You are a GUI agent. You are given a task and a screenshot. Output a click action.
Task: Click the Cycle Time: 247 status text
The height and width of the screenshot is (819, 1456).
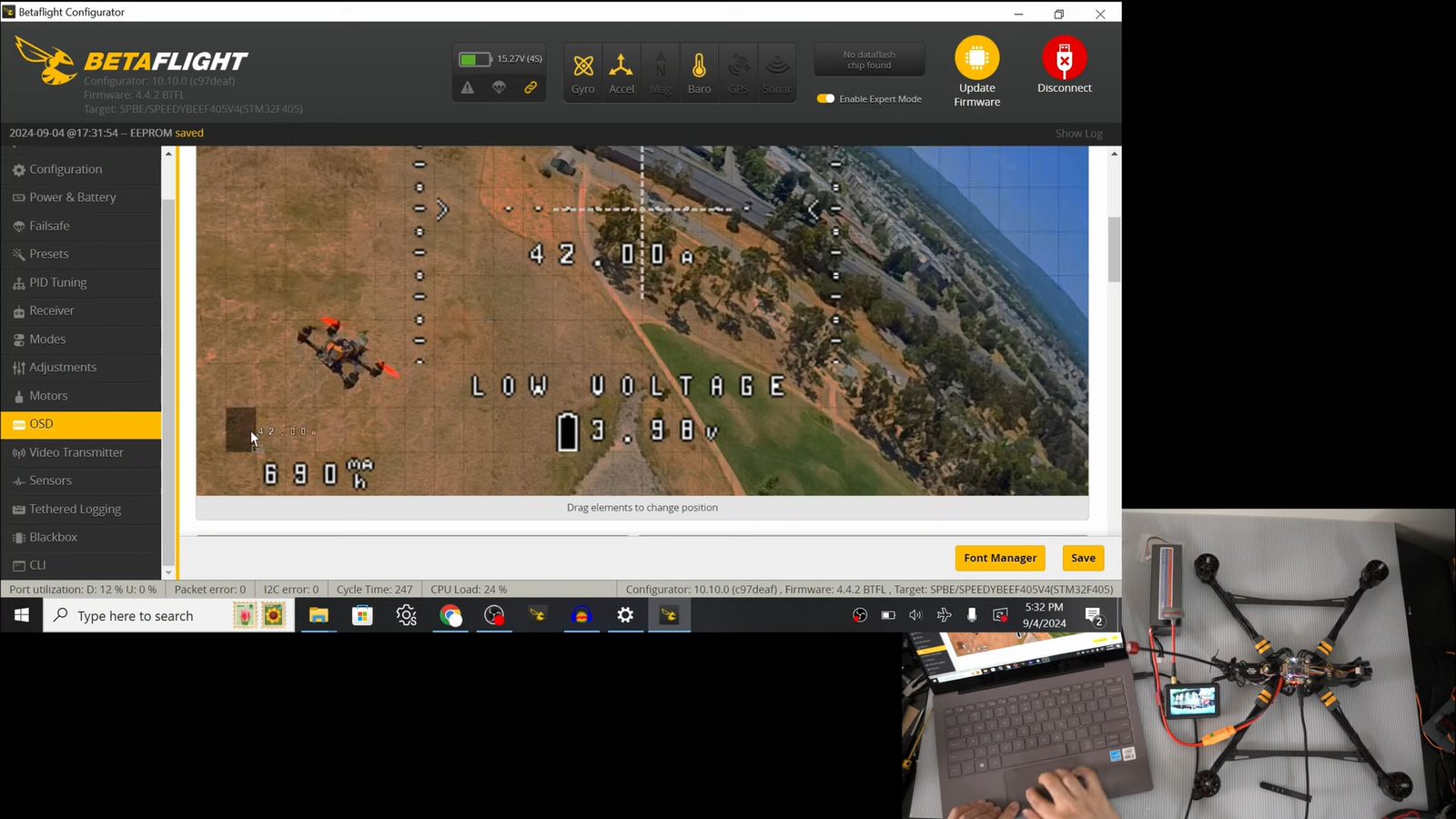point(374,590)
